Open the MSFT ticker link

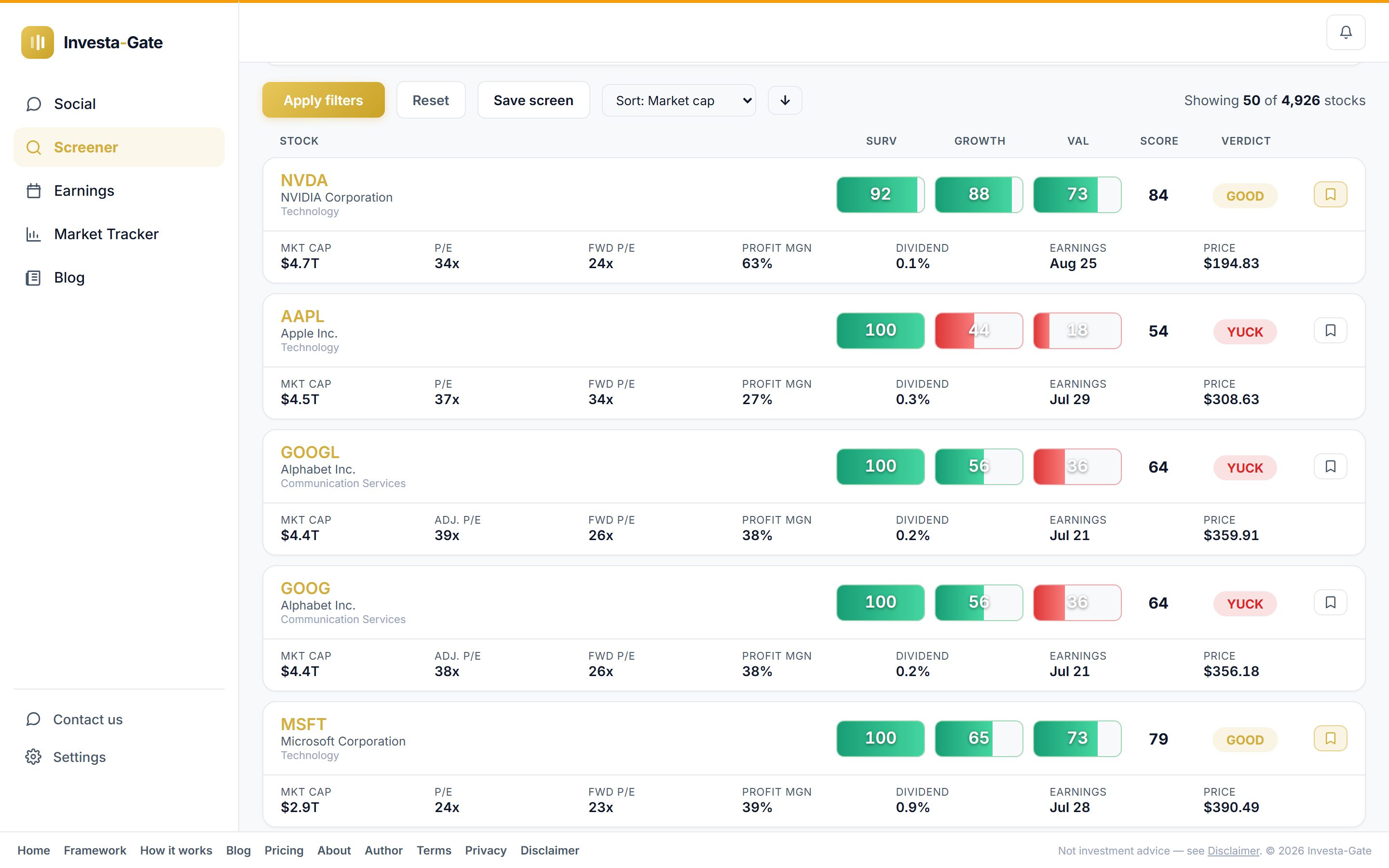click(303, 724)
